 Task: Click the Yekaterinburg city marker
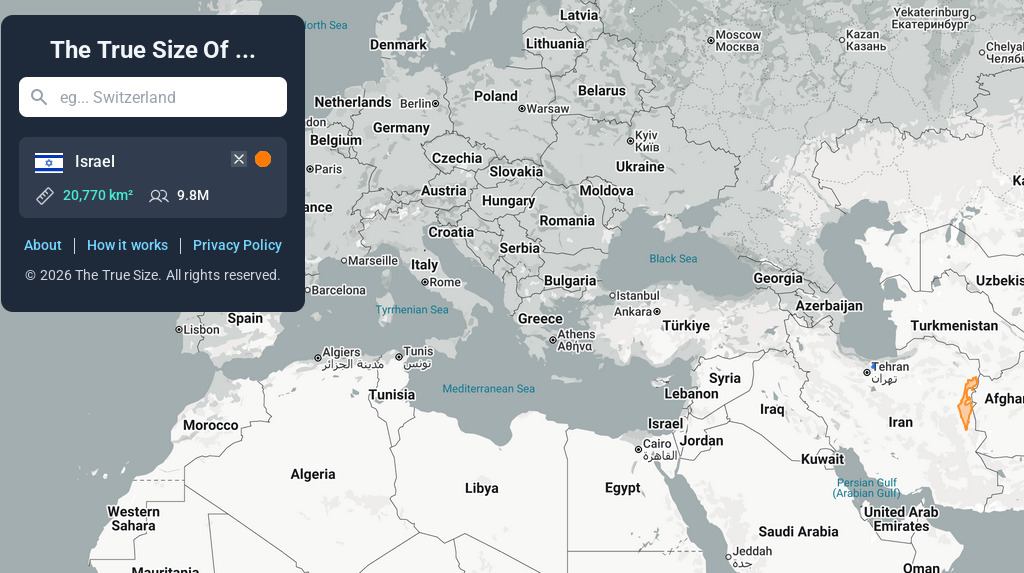coord(973,18)
